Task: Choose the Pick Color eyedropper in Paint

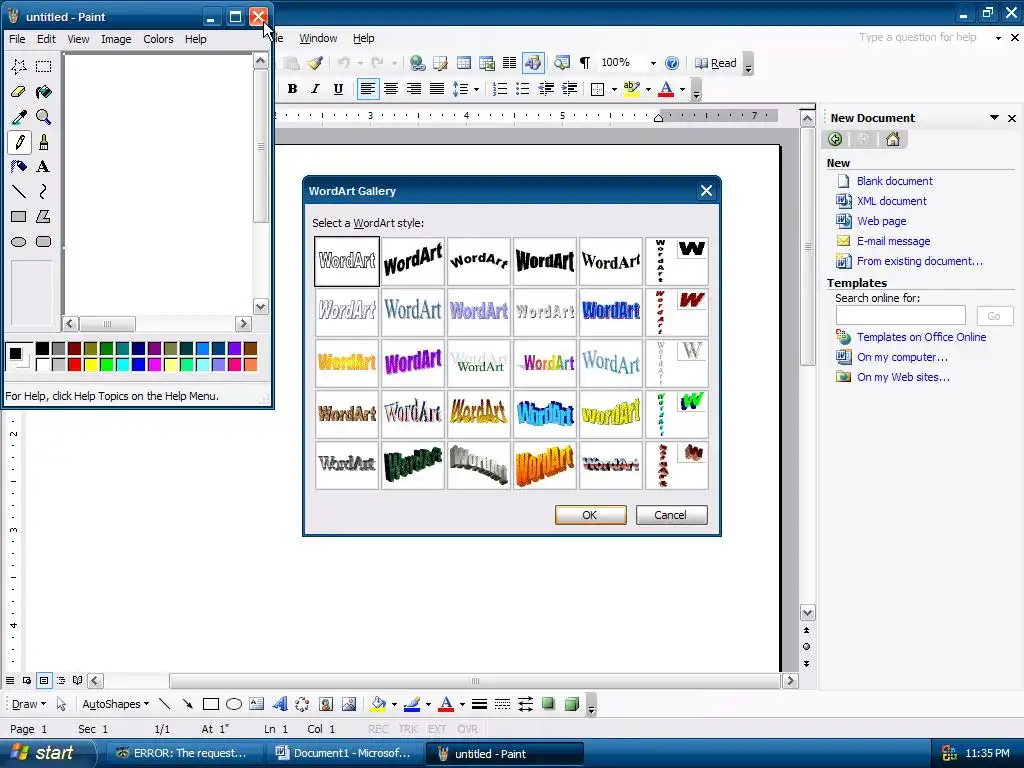Action: pyautogui.click(x=18, y=117)
